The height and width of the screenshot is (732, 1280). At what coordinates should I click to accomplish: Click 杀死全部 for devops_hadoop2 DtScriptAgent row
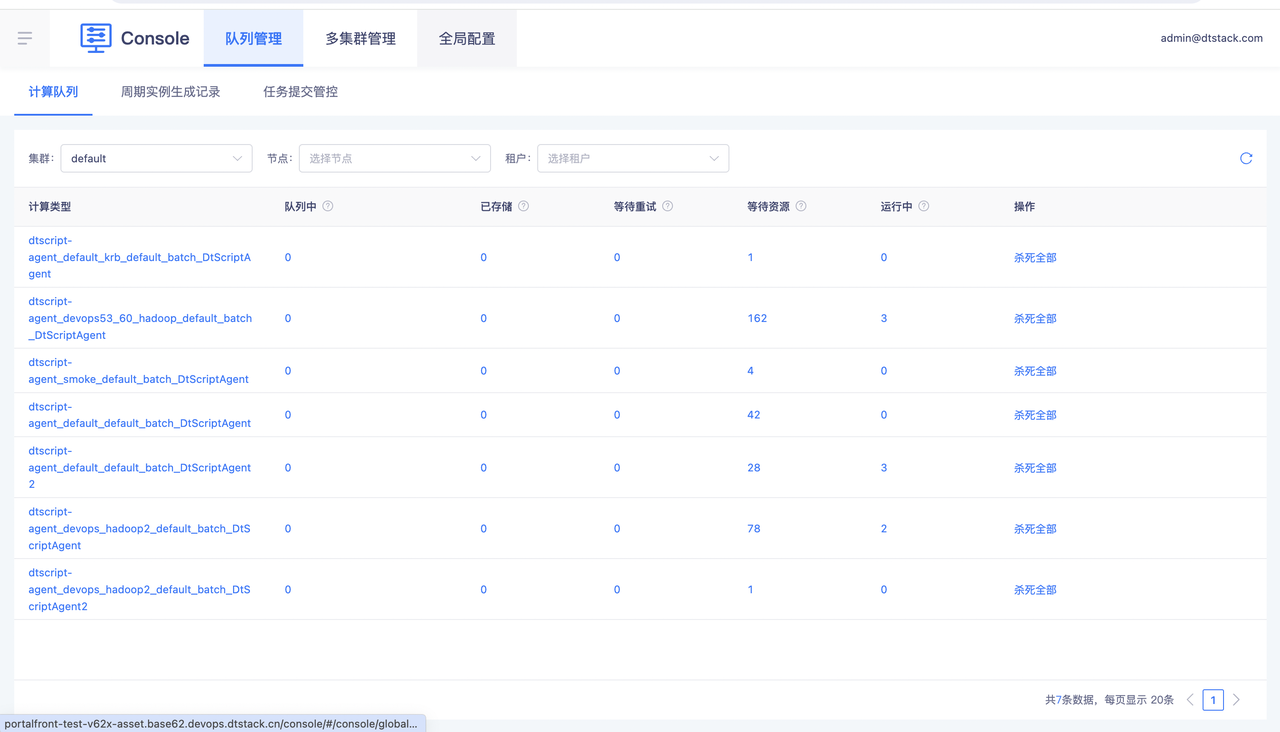(x=1035, y=529)
